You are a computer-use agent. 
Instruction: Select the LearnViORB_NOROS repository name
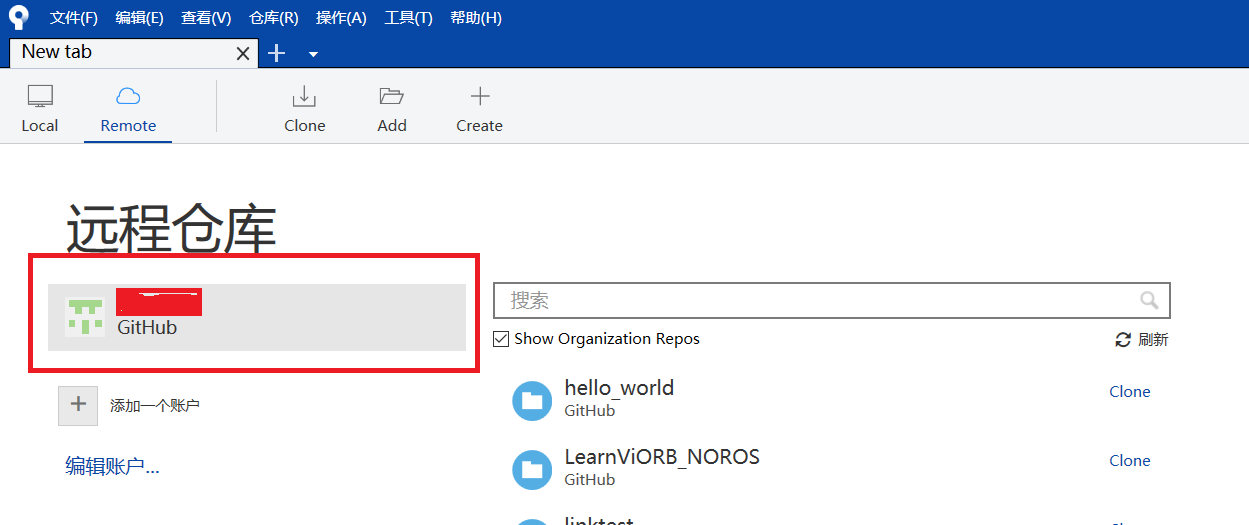(662, 457)
